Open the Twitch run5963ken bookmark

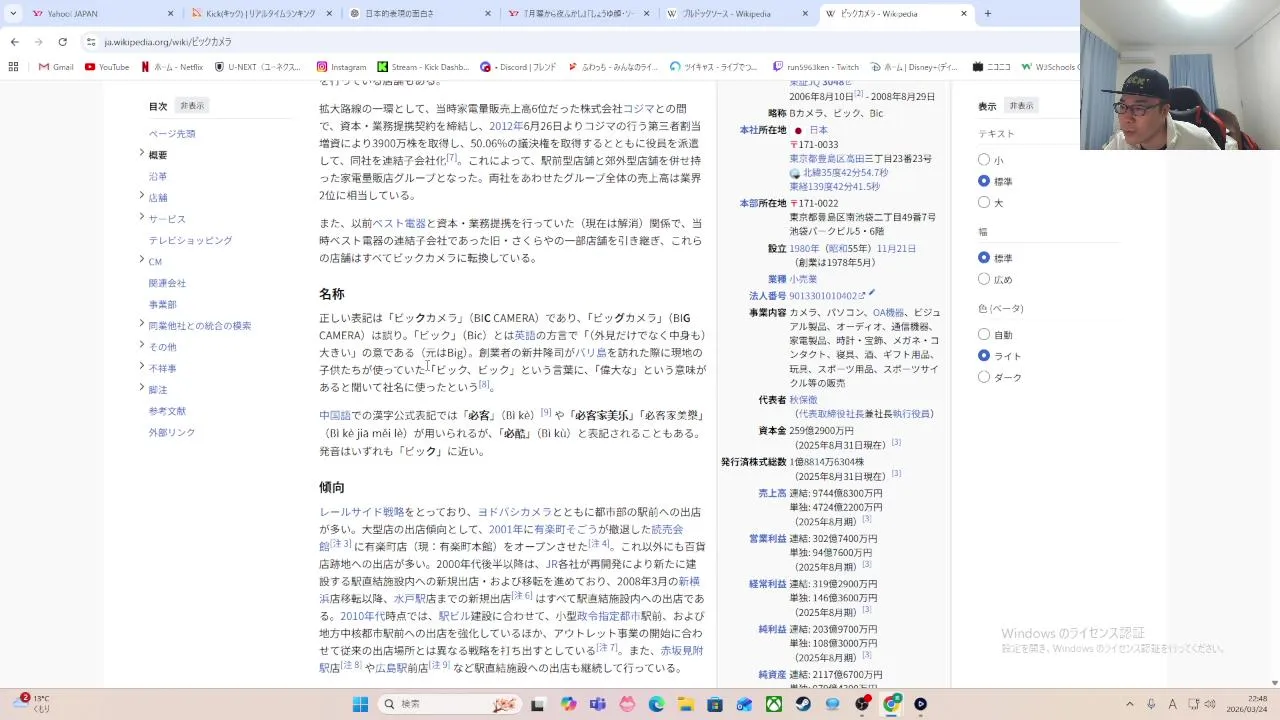815,67
